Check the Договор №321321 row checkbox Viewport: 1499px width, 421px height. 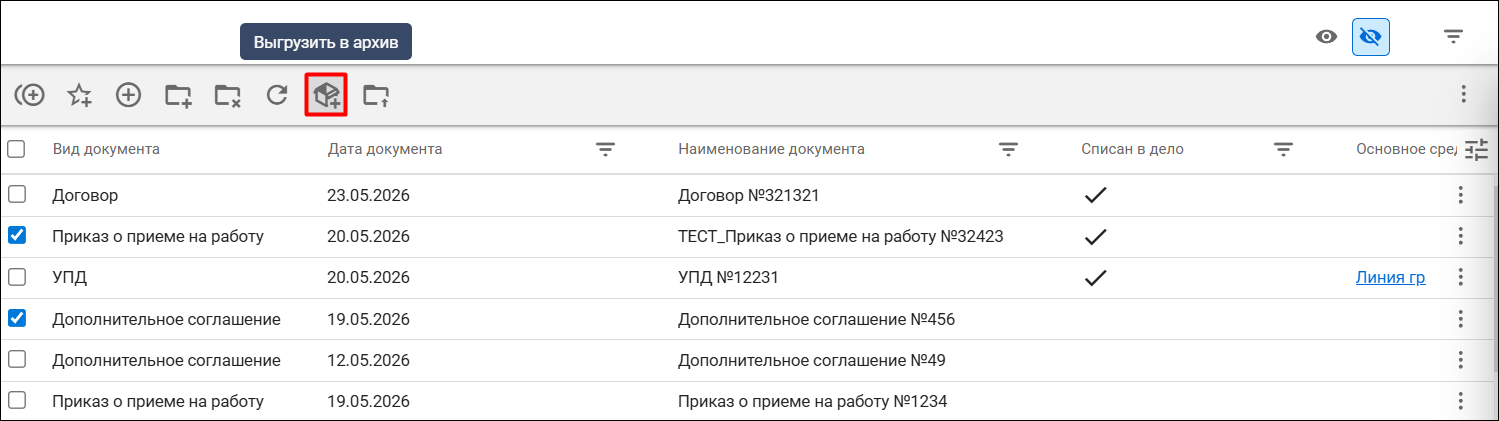click(17, 195)
